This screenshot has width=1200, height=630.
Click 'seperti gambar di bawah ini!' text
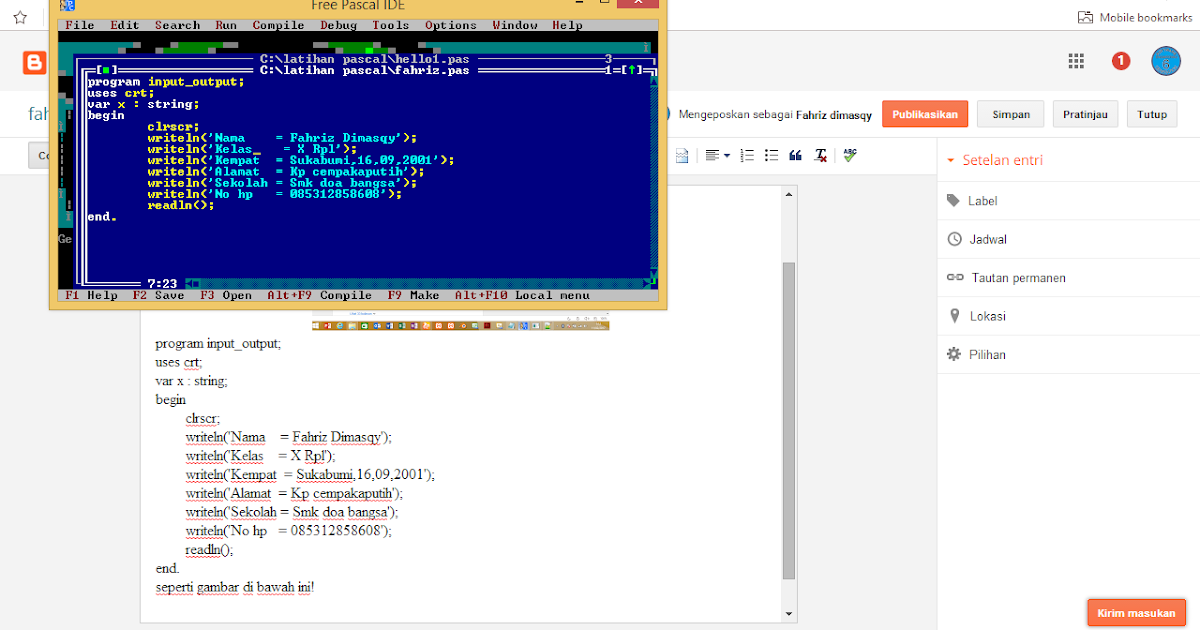pos(235,586)
